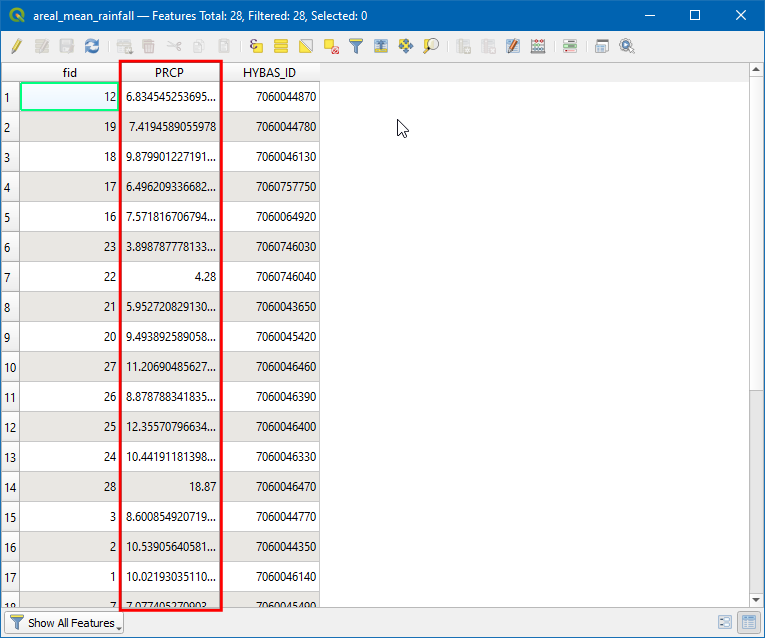Select the PRCP cell showing 18.87
The height and width of the screenshot is (638, 765).
click(x=170, y=486)
